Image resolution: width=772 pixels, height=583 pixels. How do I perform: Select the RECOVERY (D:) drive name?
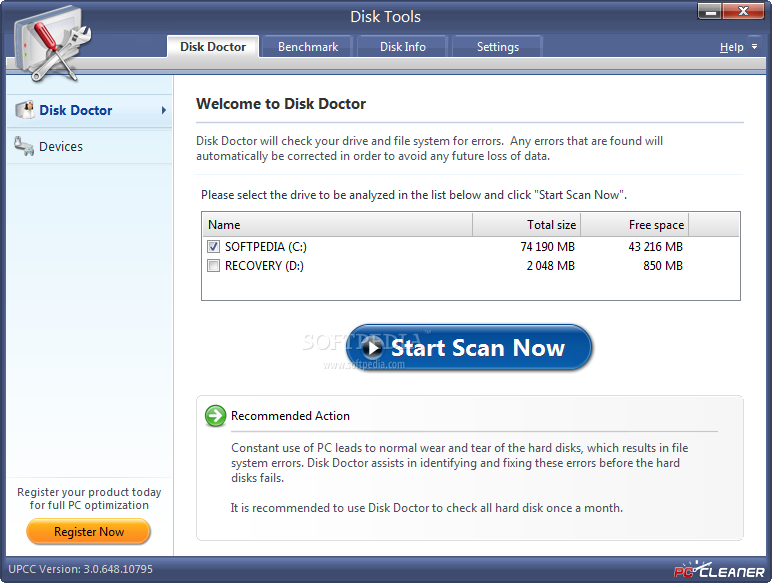[x=264, y=266]
